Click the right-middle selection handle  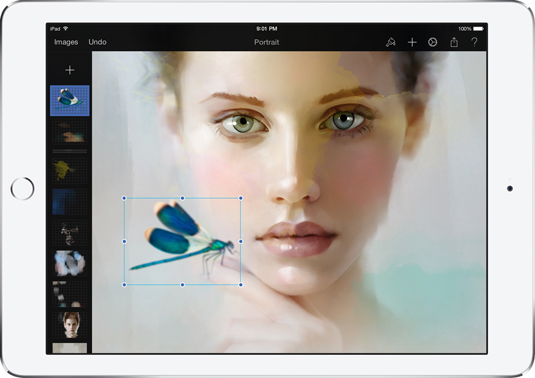[241, 241]
